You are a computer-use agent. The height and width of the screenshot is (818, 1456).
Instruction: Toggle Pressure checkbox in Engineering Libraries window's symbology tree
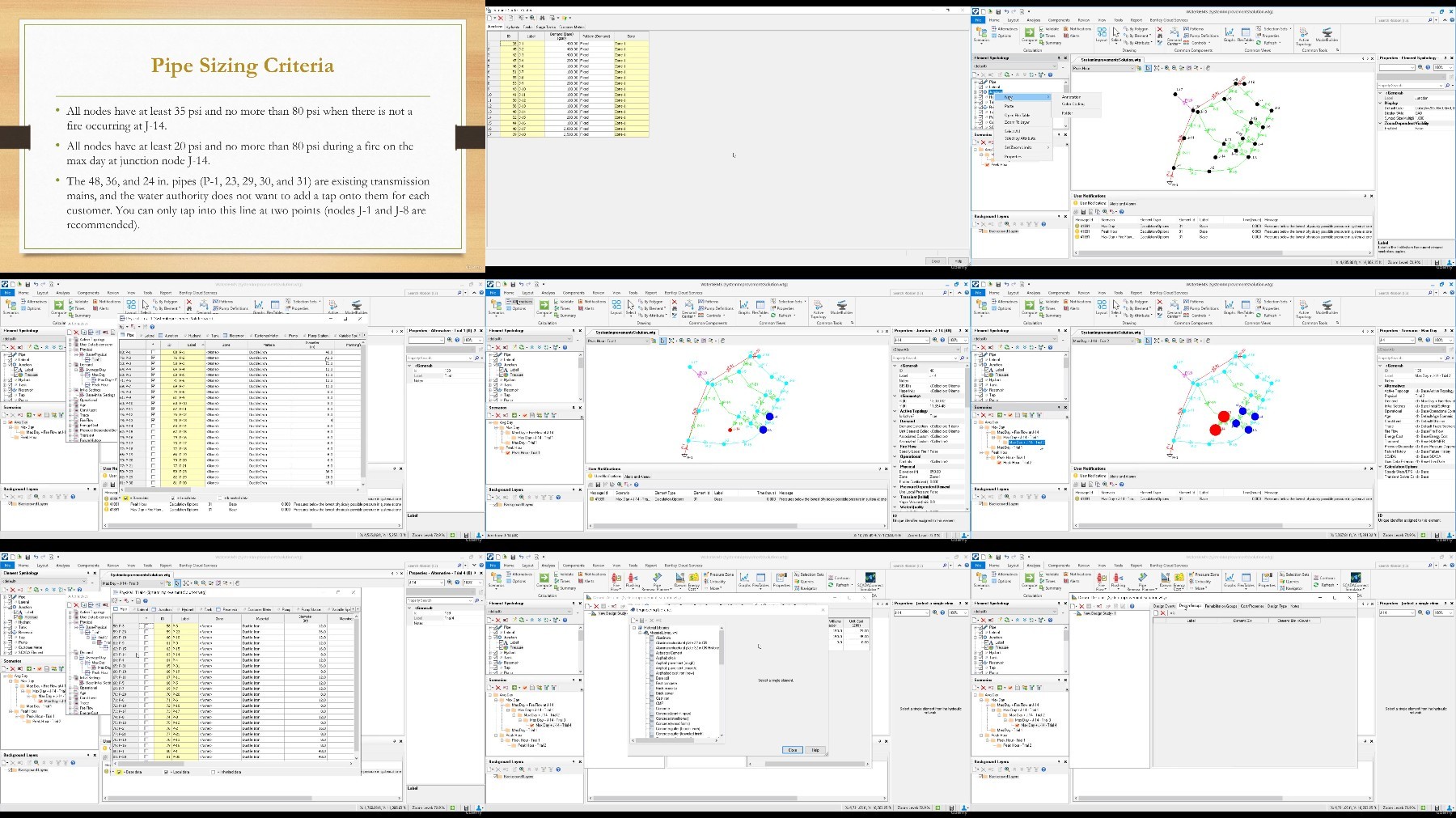[501, 647]
